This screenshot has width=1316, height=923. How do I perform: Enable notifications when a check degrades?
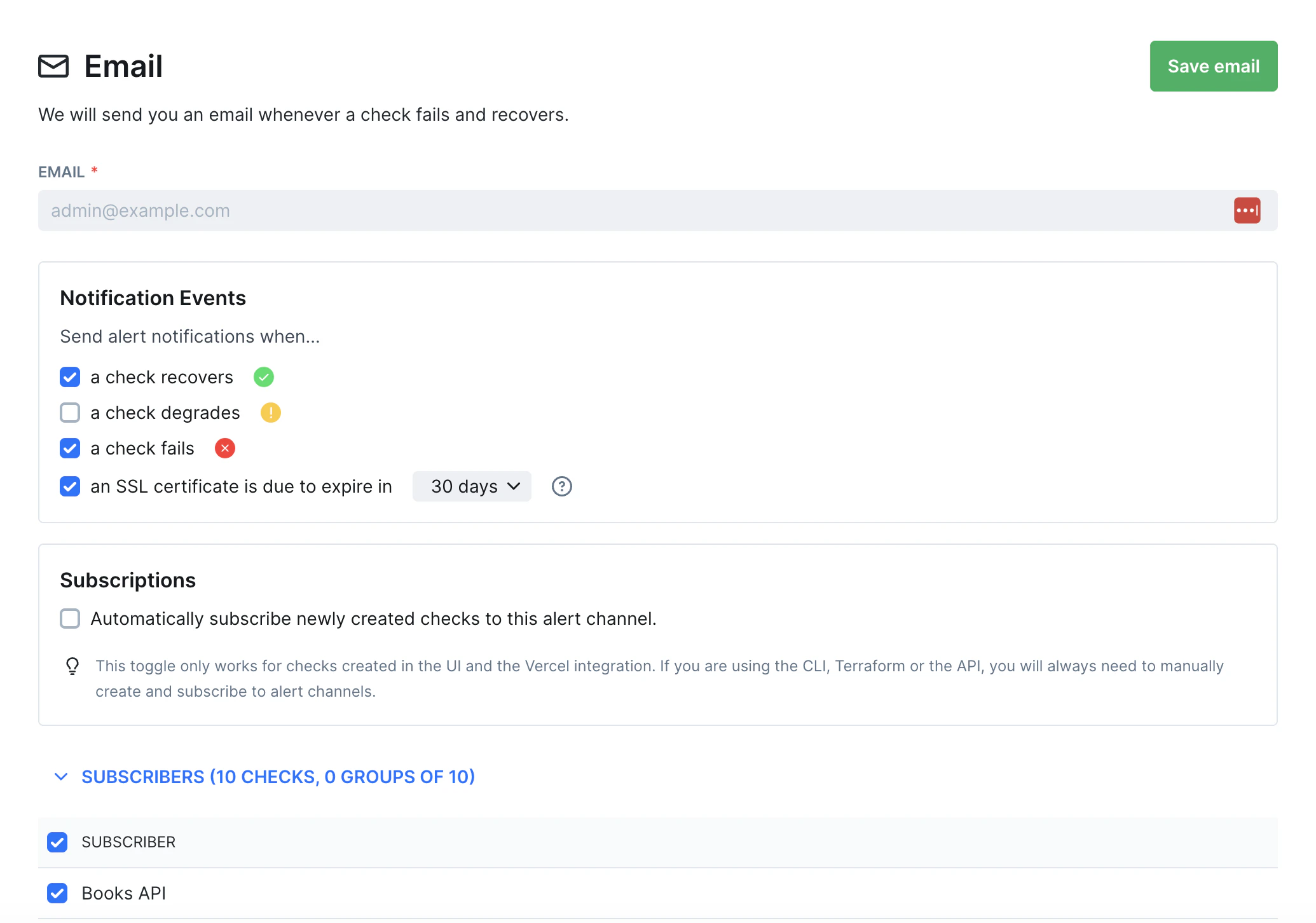click(x=69, y=413)
